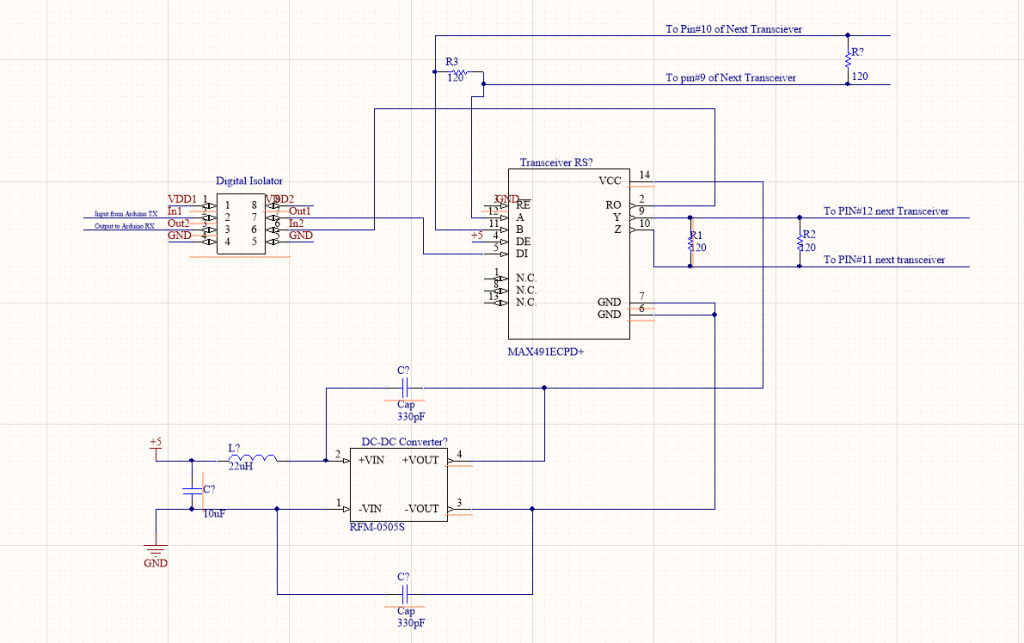1024x643 pixels.
Task: Click the R2 resistor symbol
Action: point(800,240)
